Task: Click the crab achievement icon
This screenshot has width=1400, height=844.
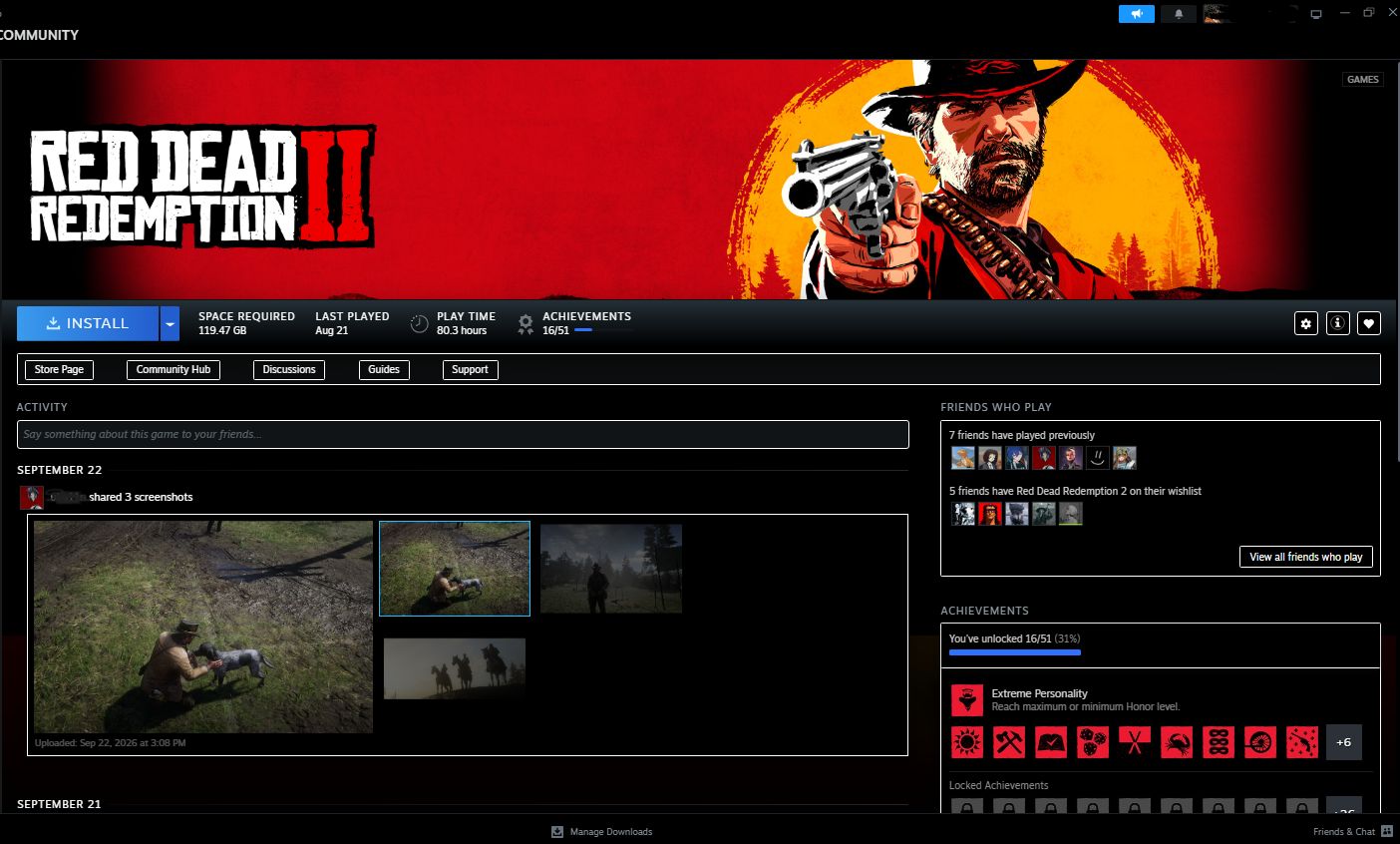Action: [x=1177, y=742]
